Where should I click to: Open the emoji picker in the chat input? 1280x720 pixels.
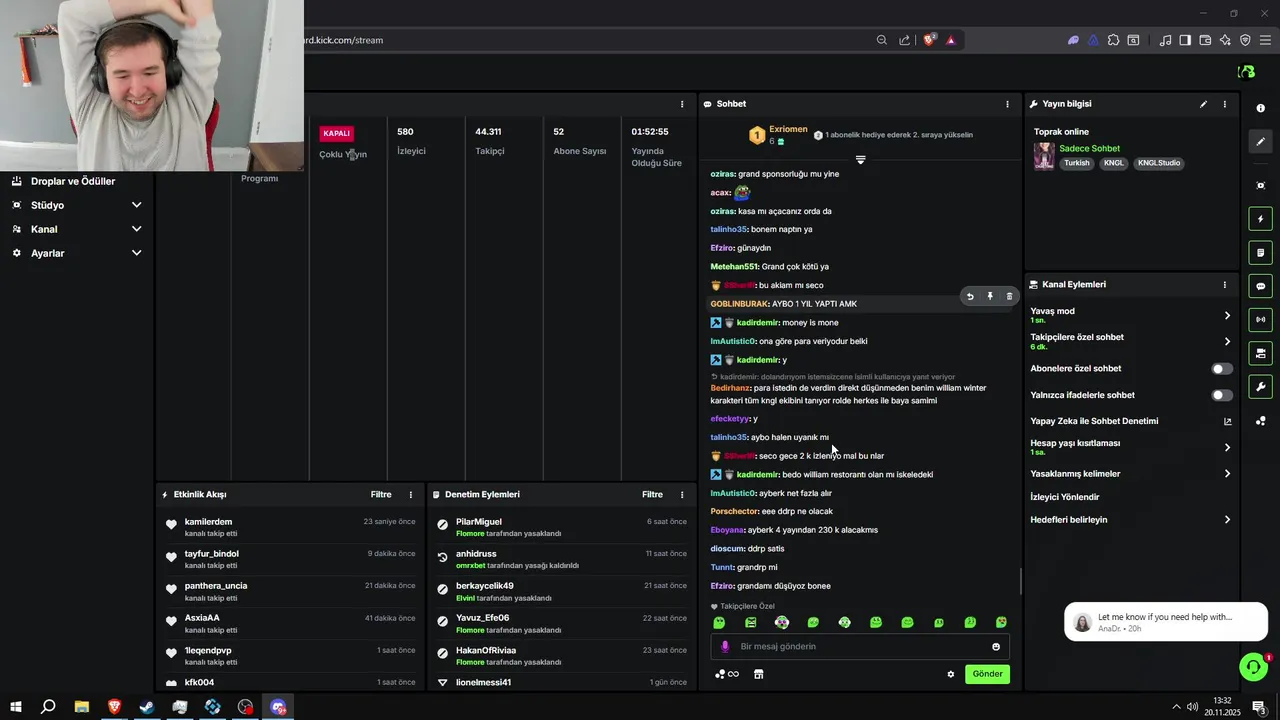click(996, 647)
